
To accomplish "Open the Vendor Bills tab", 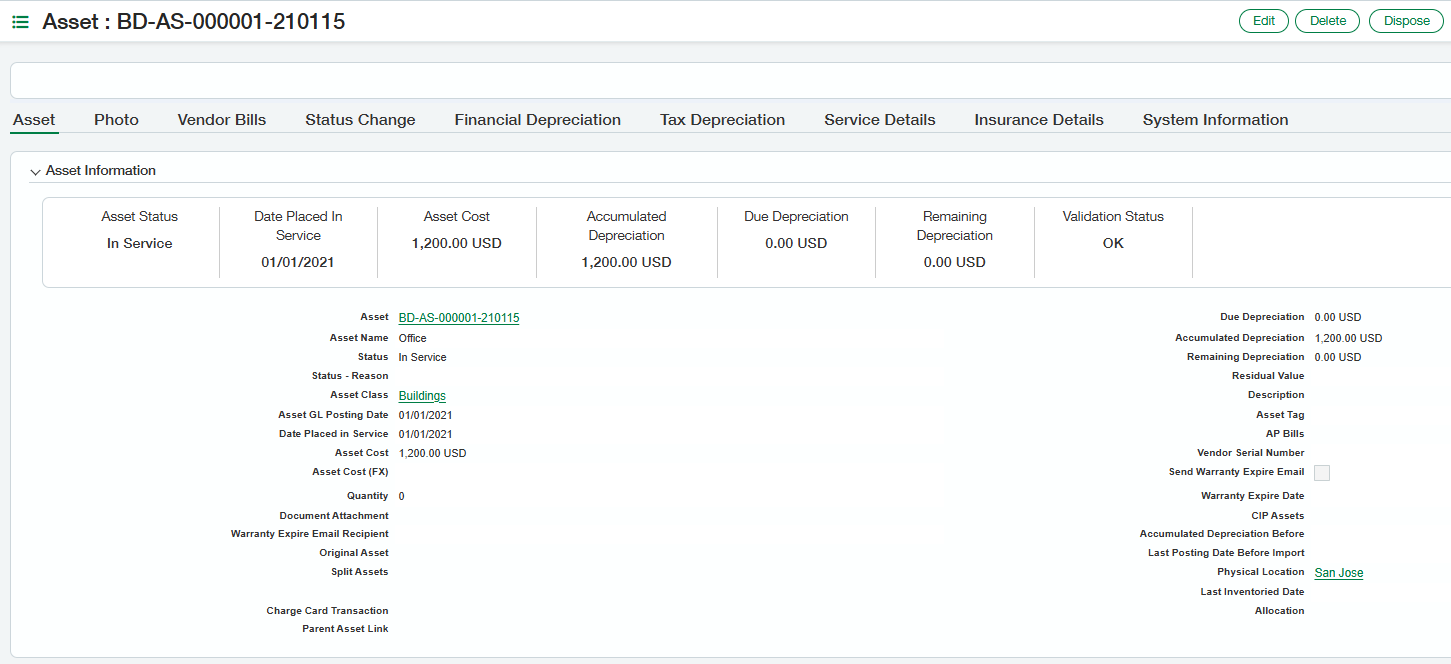I will click(x=221, y=119).
